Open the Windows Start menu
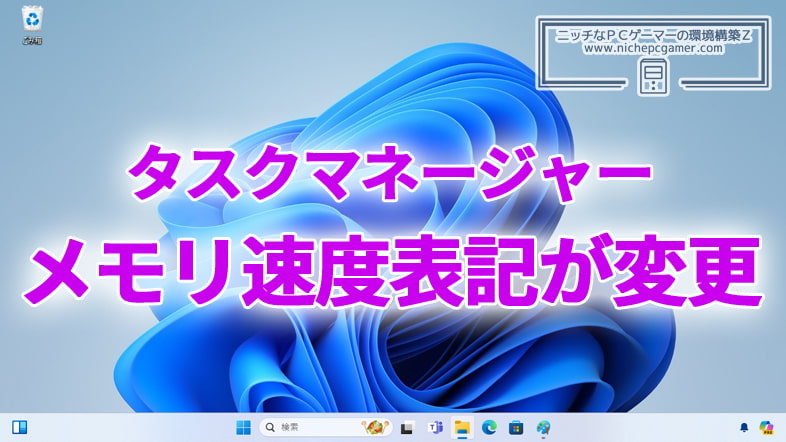Screen dimensions: 786x442 coord(244,427)
